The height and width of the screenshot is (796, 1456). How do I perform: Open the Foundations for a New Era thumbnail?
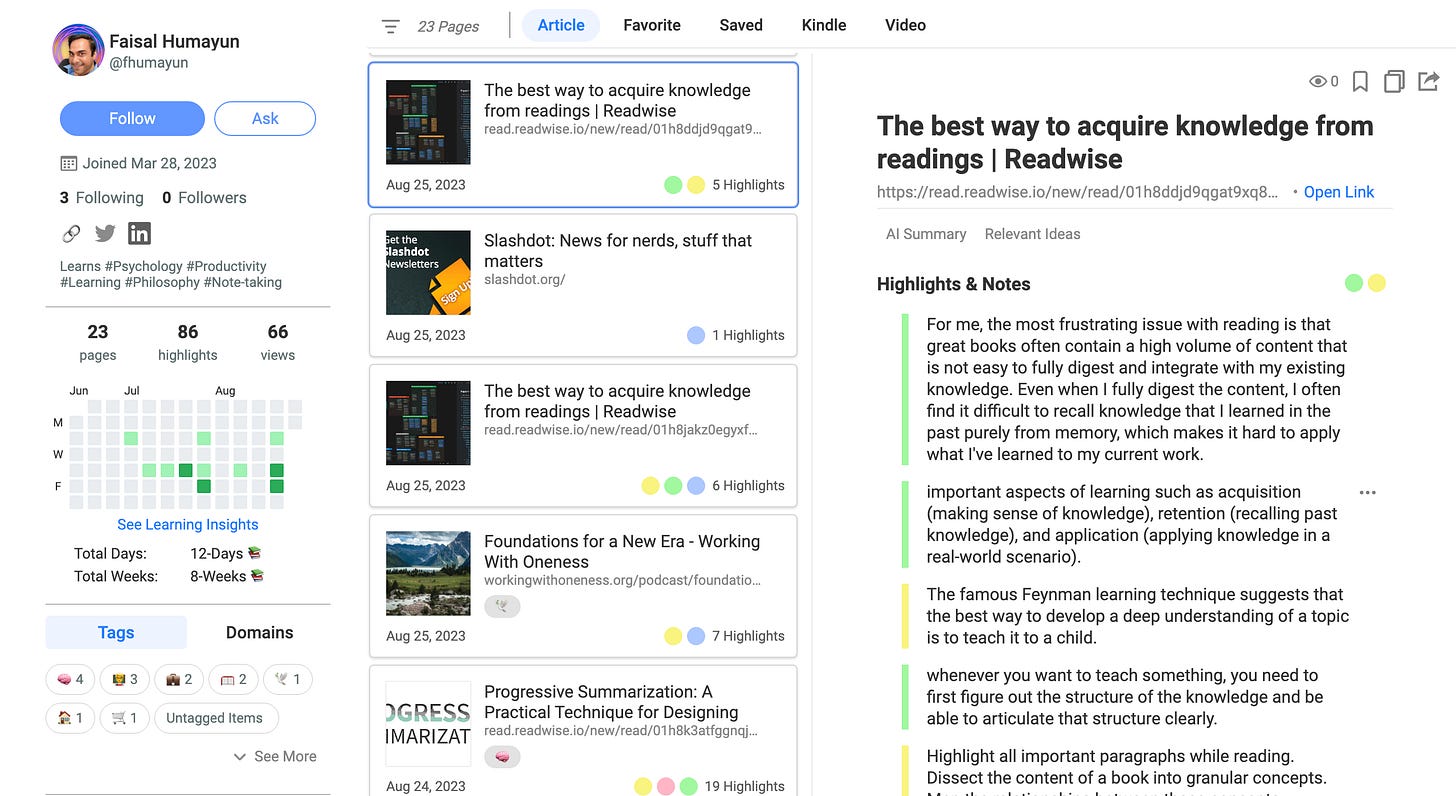(x=428, y=573)
